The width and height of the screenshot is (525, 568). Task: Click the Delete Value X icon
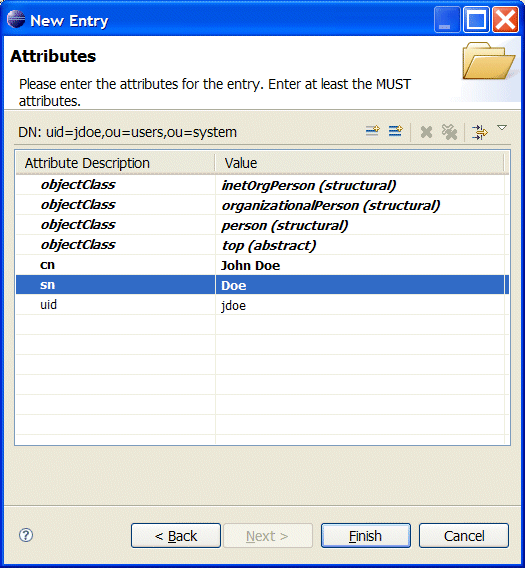[x=426, y=132]
